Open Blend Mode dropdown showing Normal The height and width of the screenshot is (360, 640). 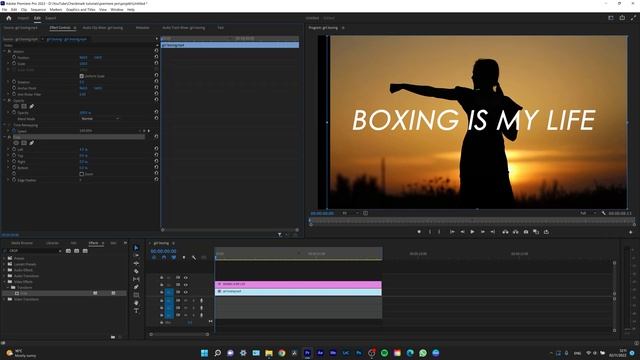tap(100, 118)
